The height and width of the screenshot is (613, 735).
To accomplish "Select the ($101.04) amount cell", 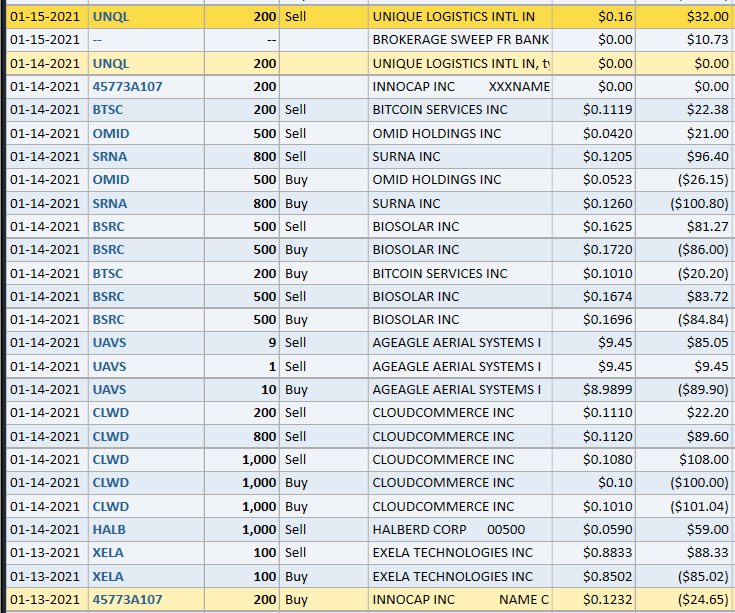I will pyautogui.click(x=699, y=506).
